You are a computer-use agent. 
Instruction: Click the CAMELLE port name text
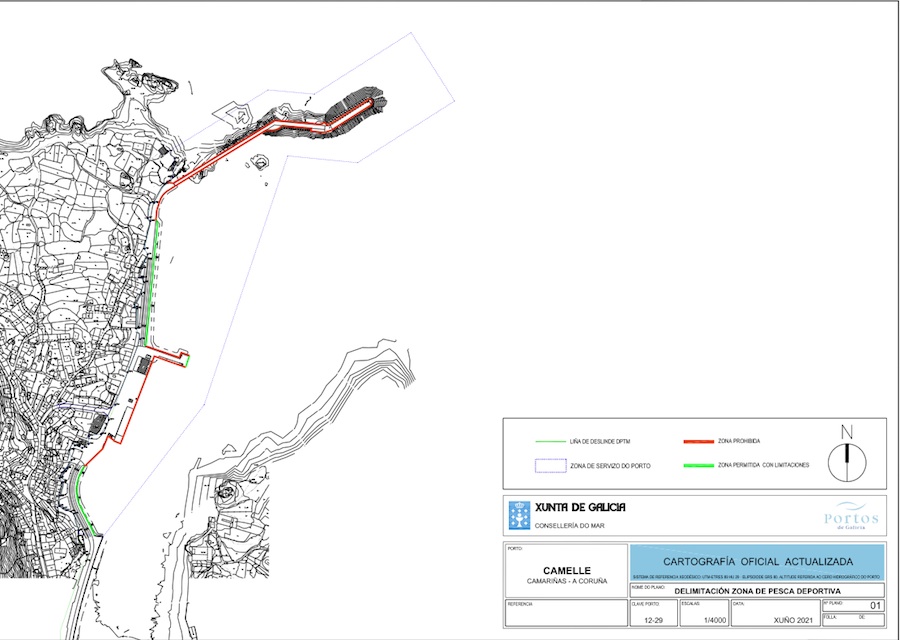tap(566, 571)
